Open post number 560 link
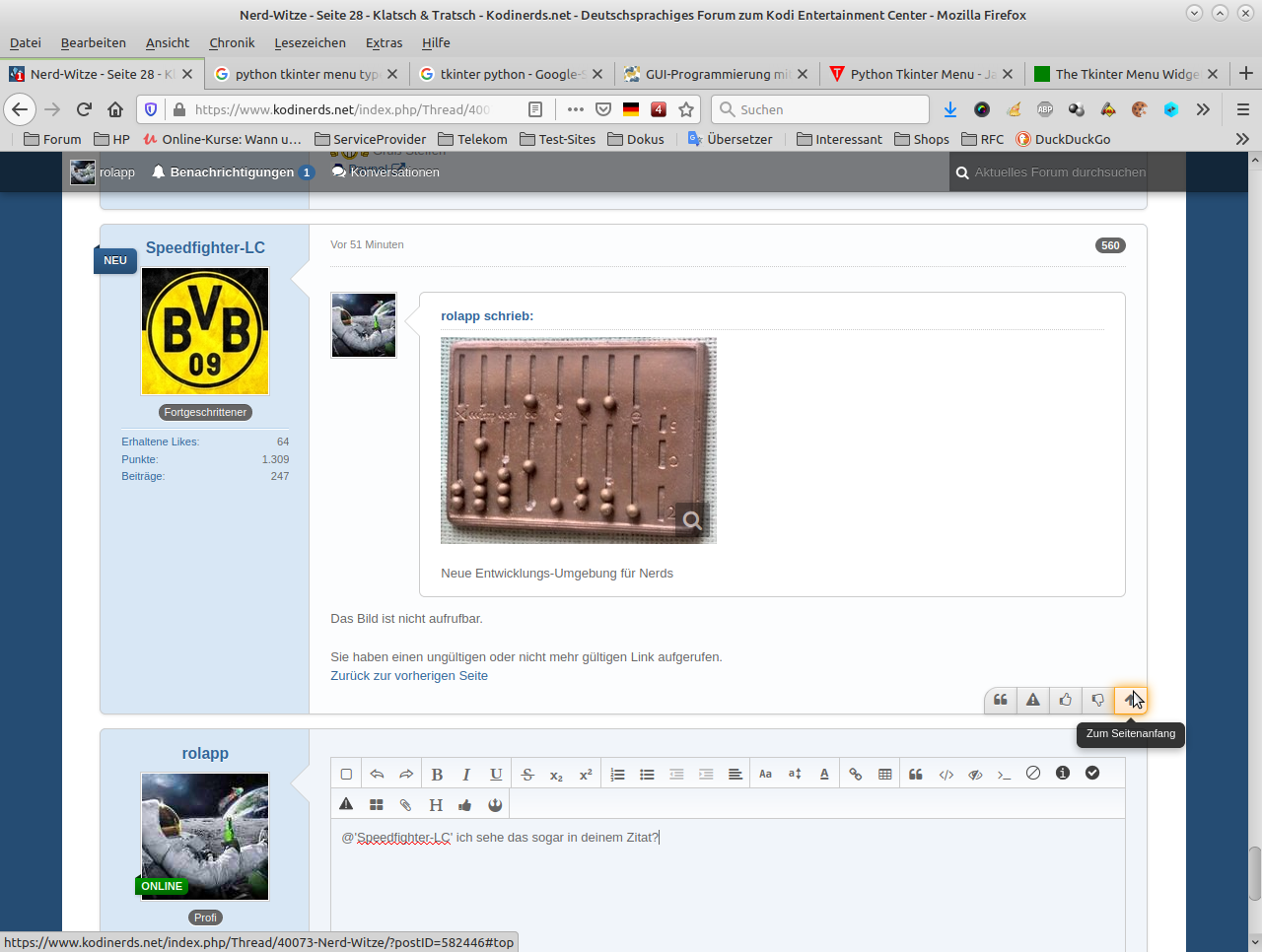The image size is (1262, 952). 1110,245
